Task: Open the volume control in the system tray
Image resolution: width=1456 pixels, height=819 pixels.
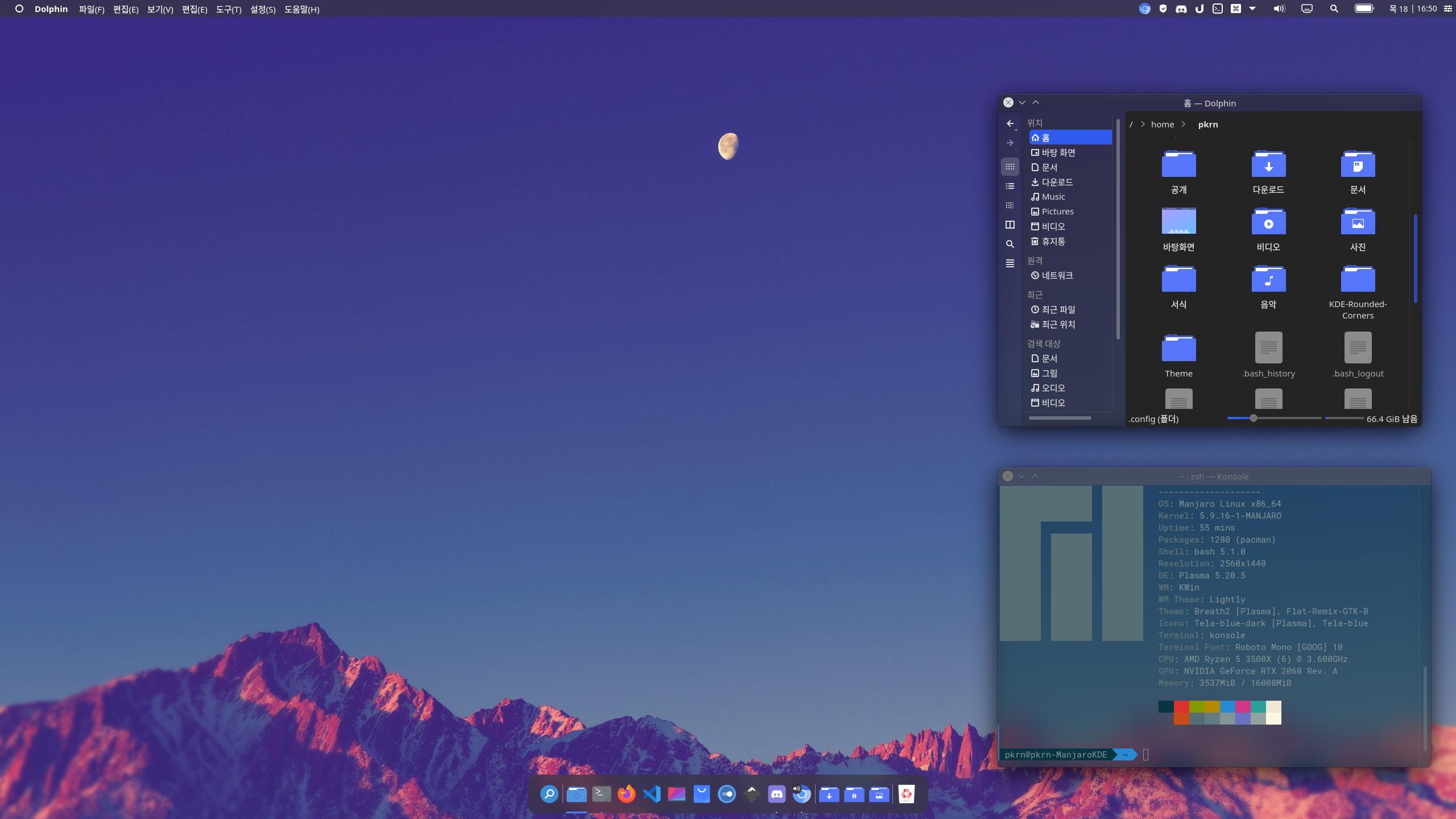Action: click(x=1279, y=9)
